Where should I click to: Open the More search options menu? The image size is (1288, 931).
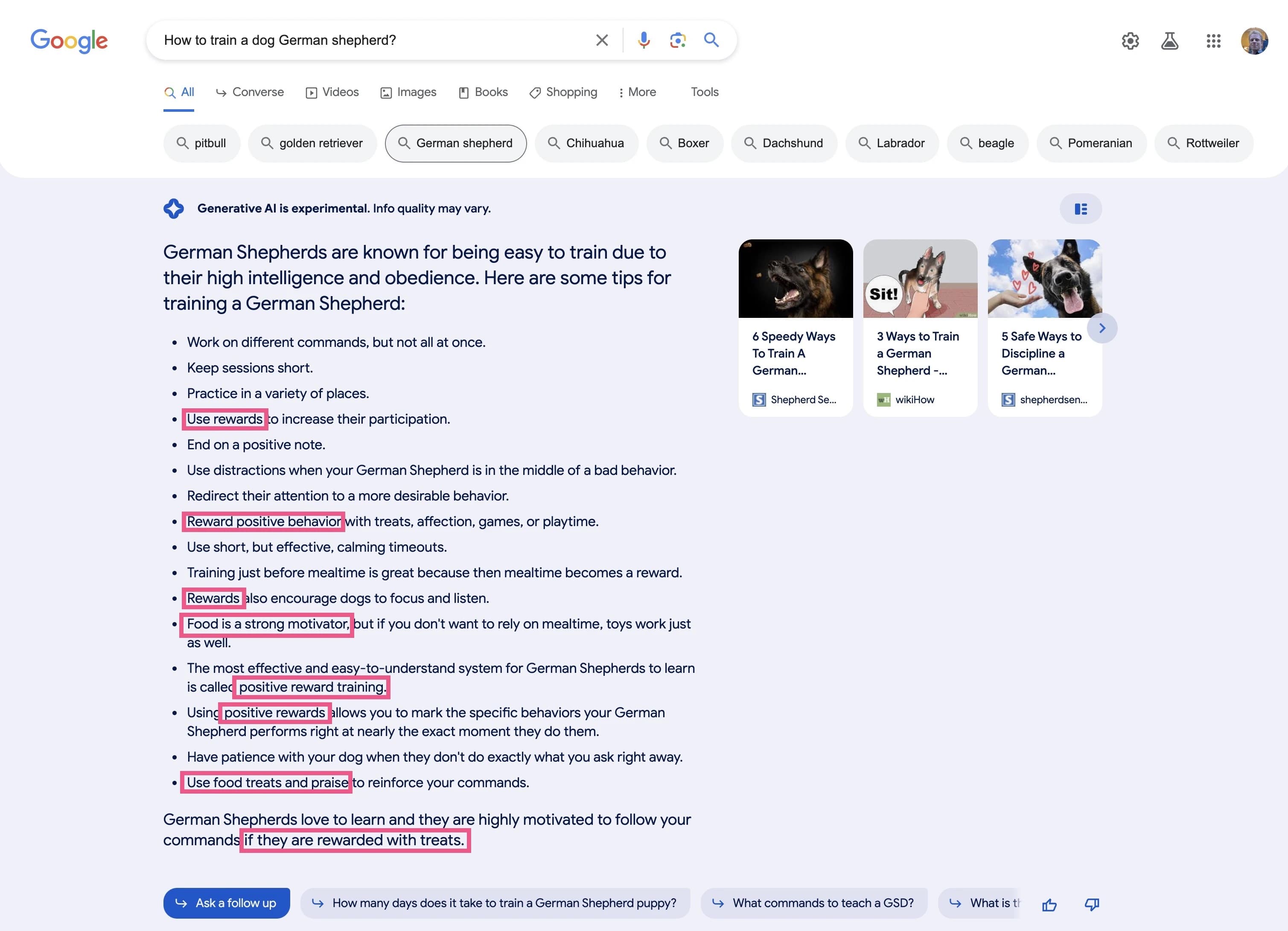point(638,92)
